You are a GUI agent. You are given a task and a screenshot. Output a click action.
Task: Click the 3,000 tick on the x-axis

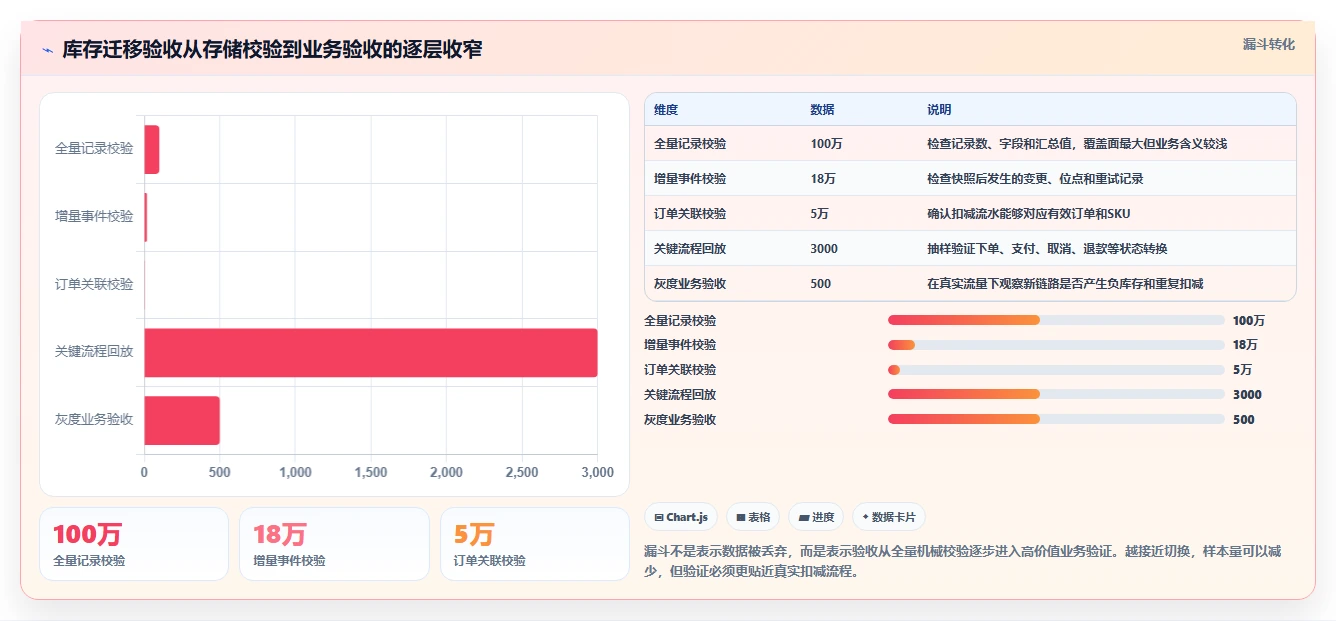pos(597,472)
